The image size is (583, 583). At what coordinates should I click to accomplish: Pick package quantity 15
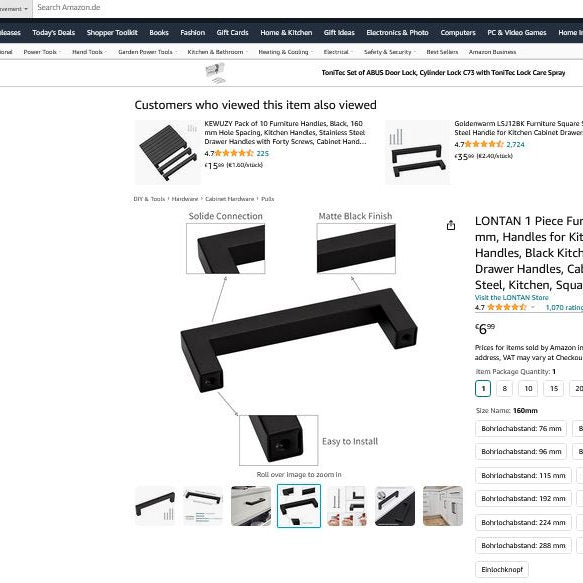point(554,389)
